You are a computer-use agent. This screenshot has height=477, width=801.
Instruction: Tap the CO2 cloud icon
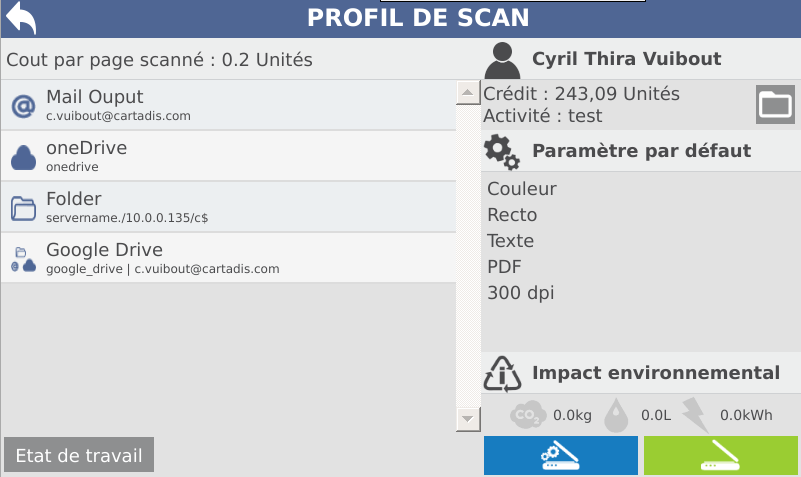pos(528,414)
